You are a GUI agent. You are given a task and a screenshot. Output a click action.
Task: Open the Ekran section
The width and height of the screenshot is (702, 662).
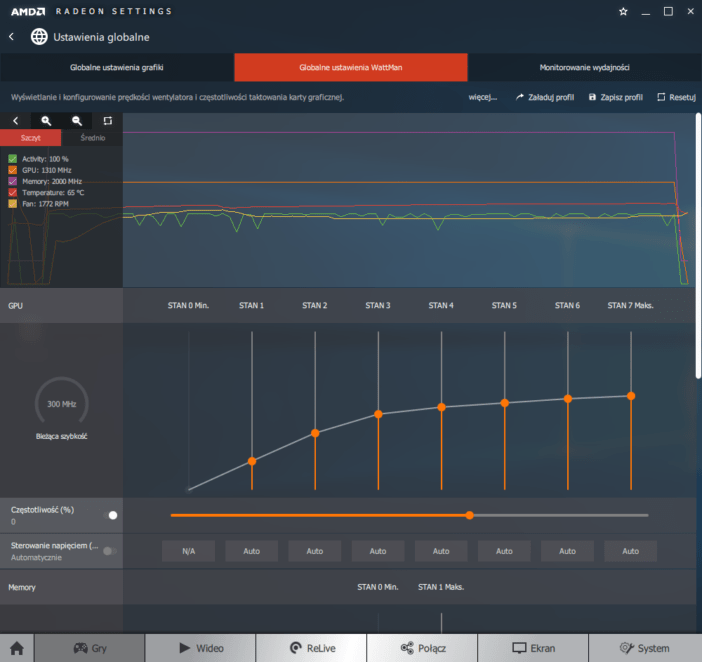click(x=533, y=648)
